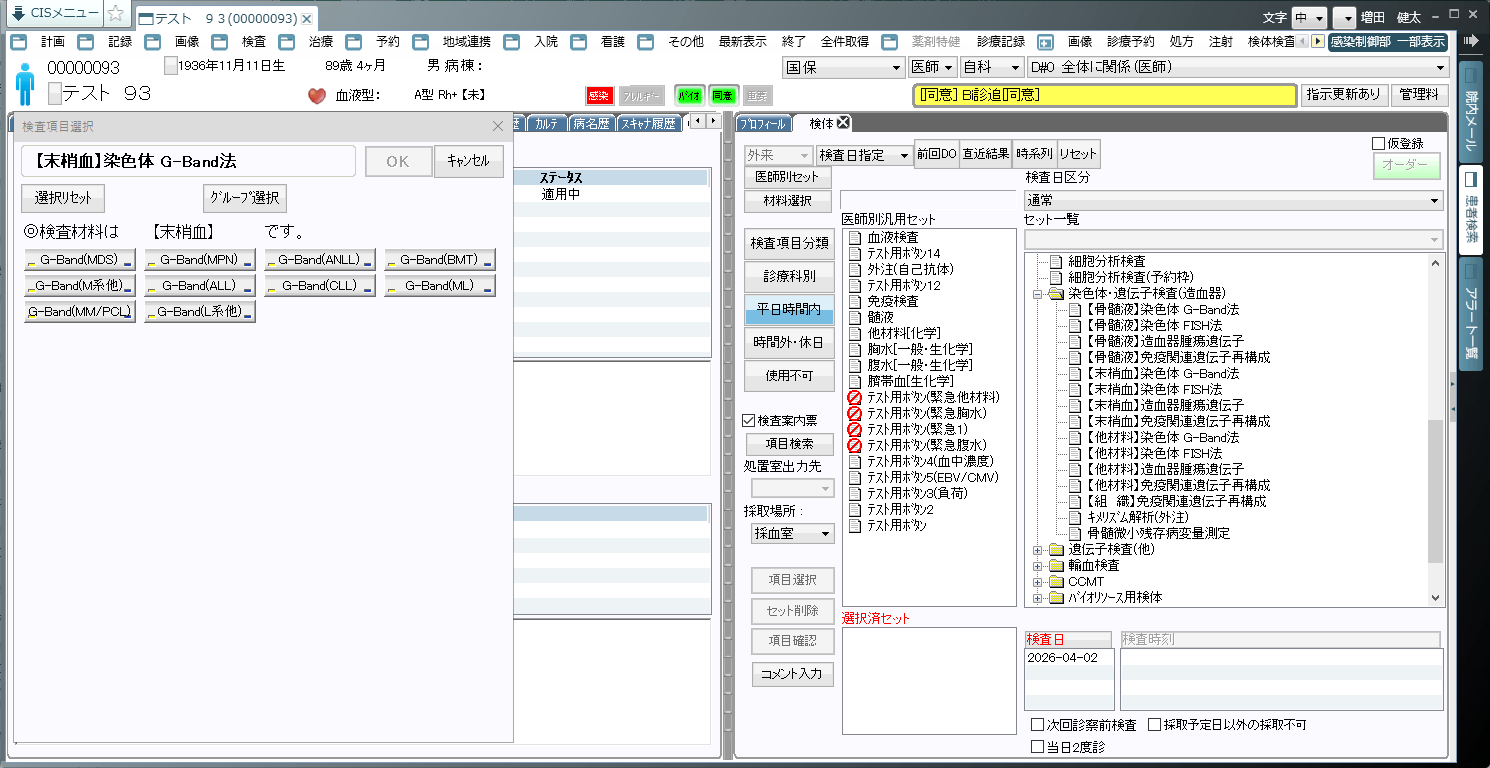The width and height of the screenshot is (1490, 768).
Task: Open the 国保 insurance dropdown
Action: 844,68
